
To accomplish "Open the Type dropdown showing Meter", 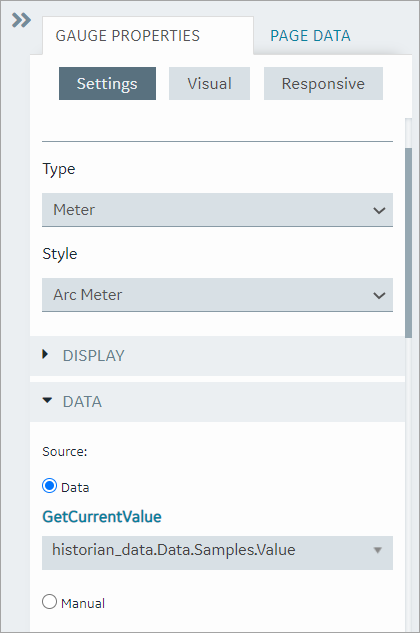I will [x=217, y=210].
